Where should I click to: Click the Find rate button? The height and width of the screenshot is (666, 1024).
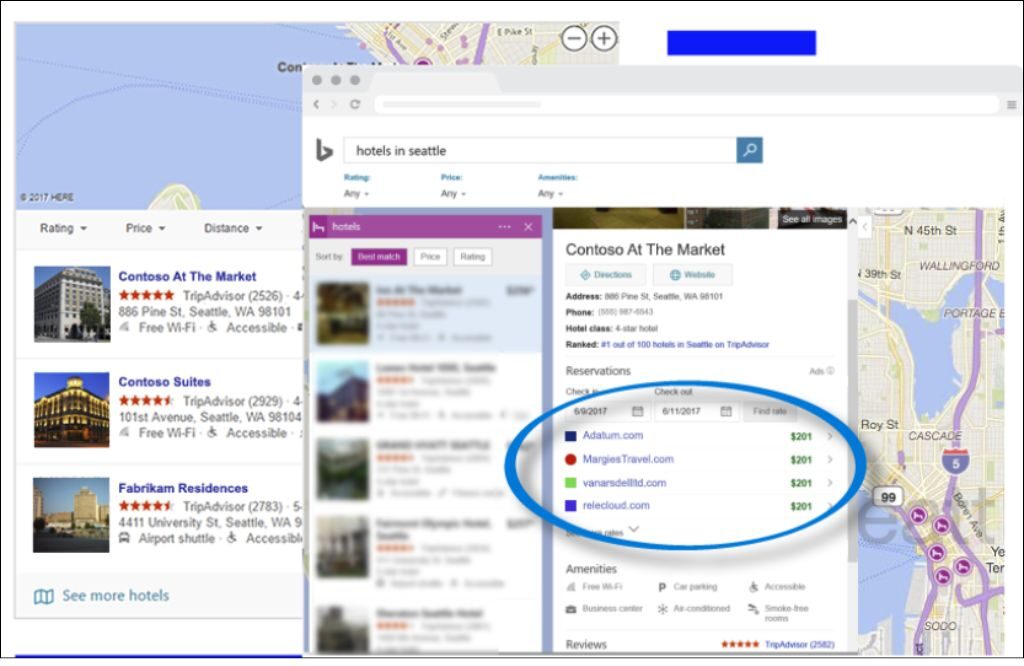(x=769, y=411)
